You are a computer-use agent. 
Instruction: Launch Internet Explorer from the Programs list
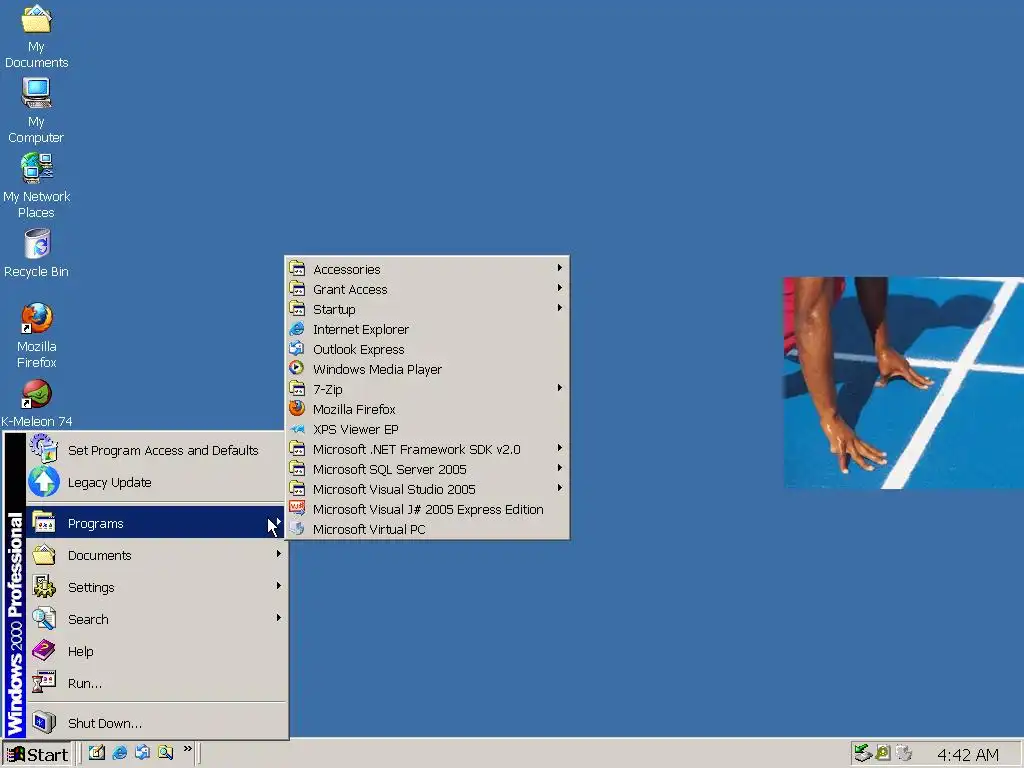click(x=427, y=329)
